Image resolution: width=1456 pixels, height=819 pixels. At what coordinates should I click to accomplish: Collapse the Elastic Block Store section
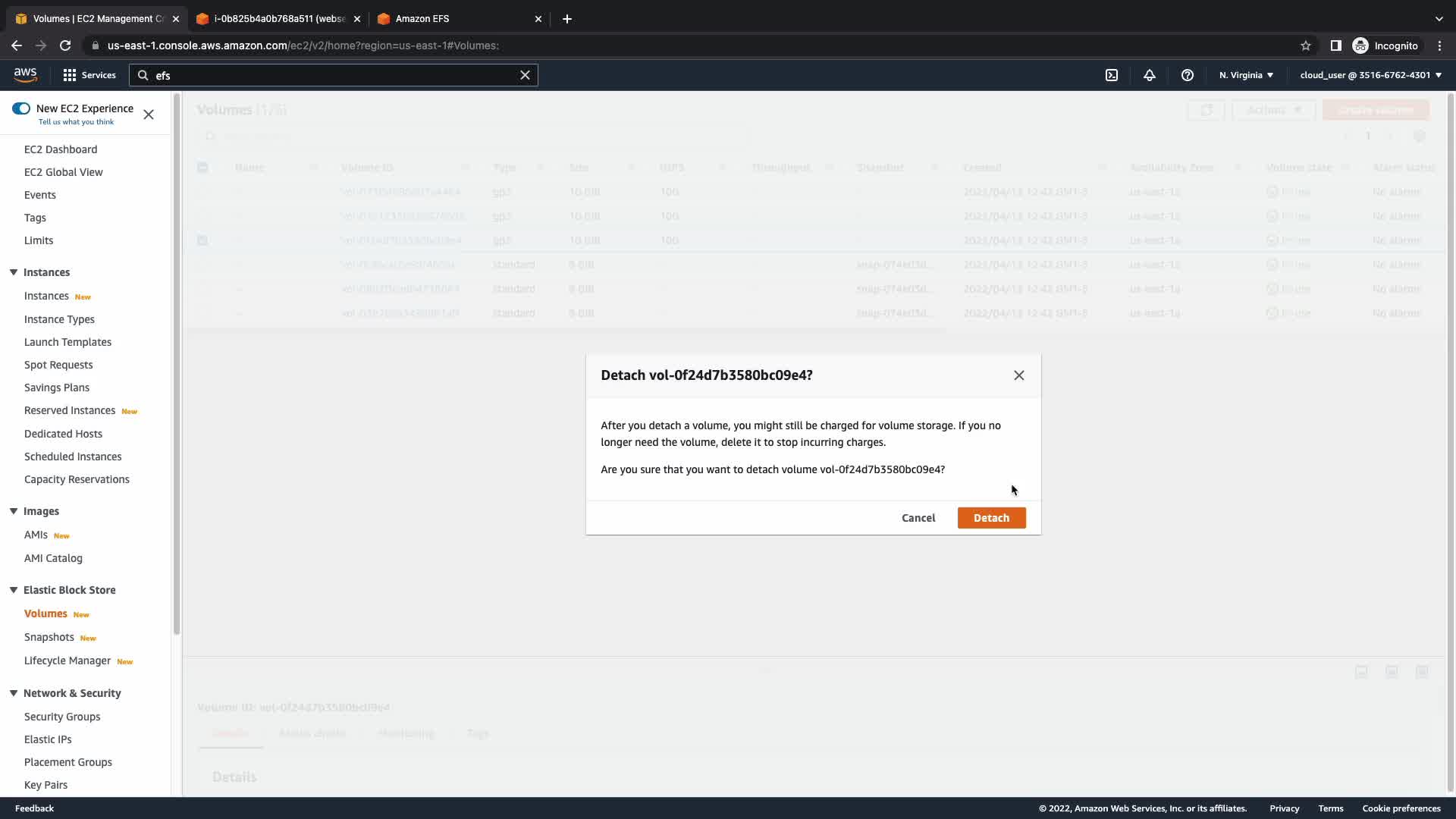(14, 590)
